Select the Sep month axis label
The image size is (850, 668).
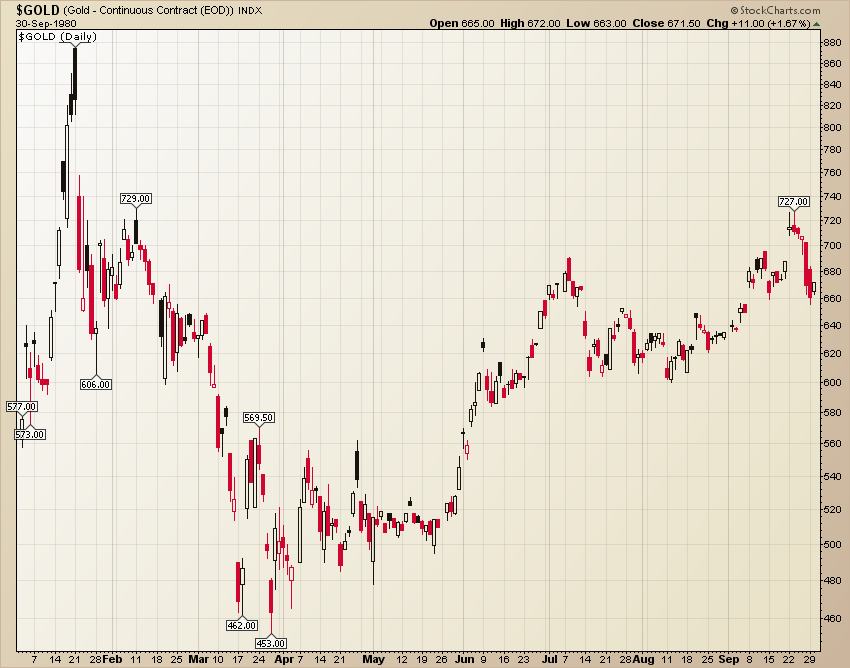pyautogui.click(x=728, y=660)
